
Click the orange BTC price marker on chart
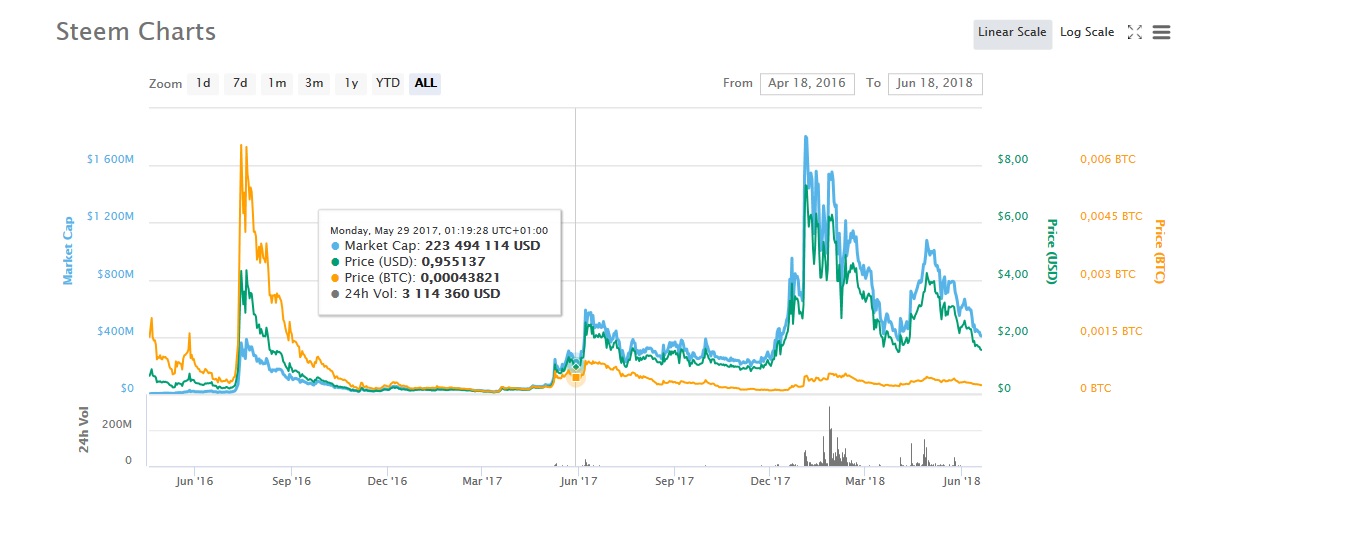[576, 377]
